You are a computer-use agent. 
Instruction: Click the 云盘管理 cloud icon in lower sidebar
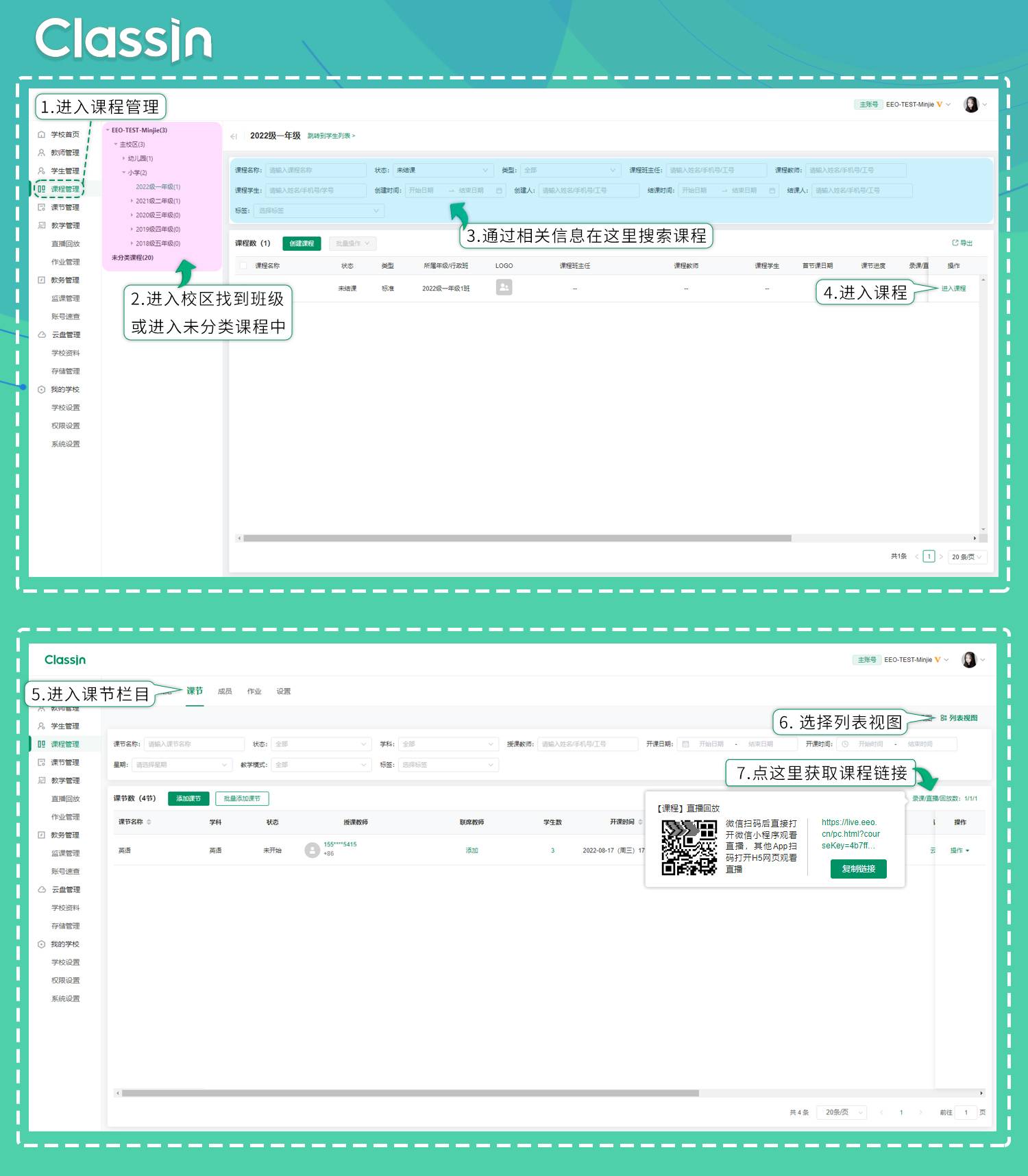[x=41, y=890]
